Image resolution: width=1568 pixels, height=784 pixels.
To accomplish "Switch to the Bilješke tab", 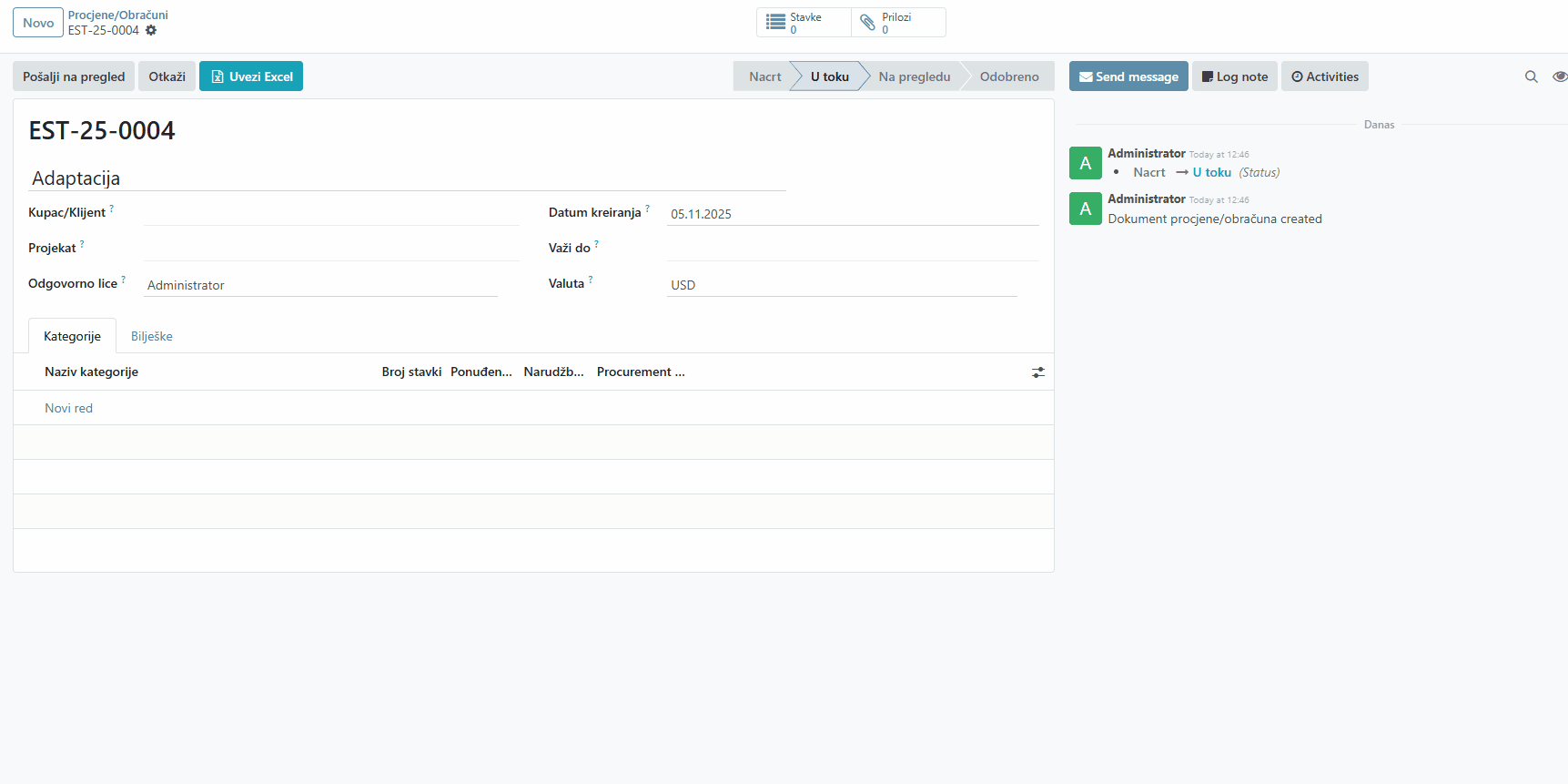I will 151,336.
